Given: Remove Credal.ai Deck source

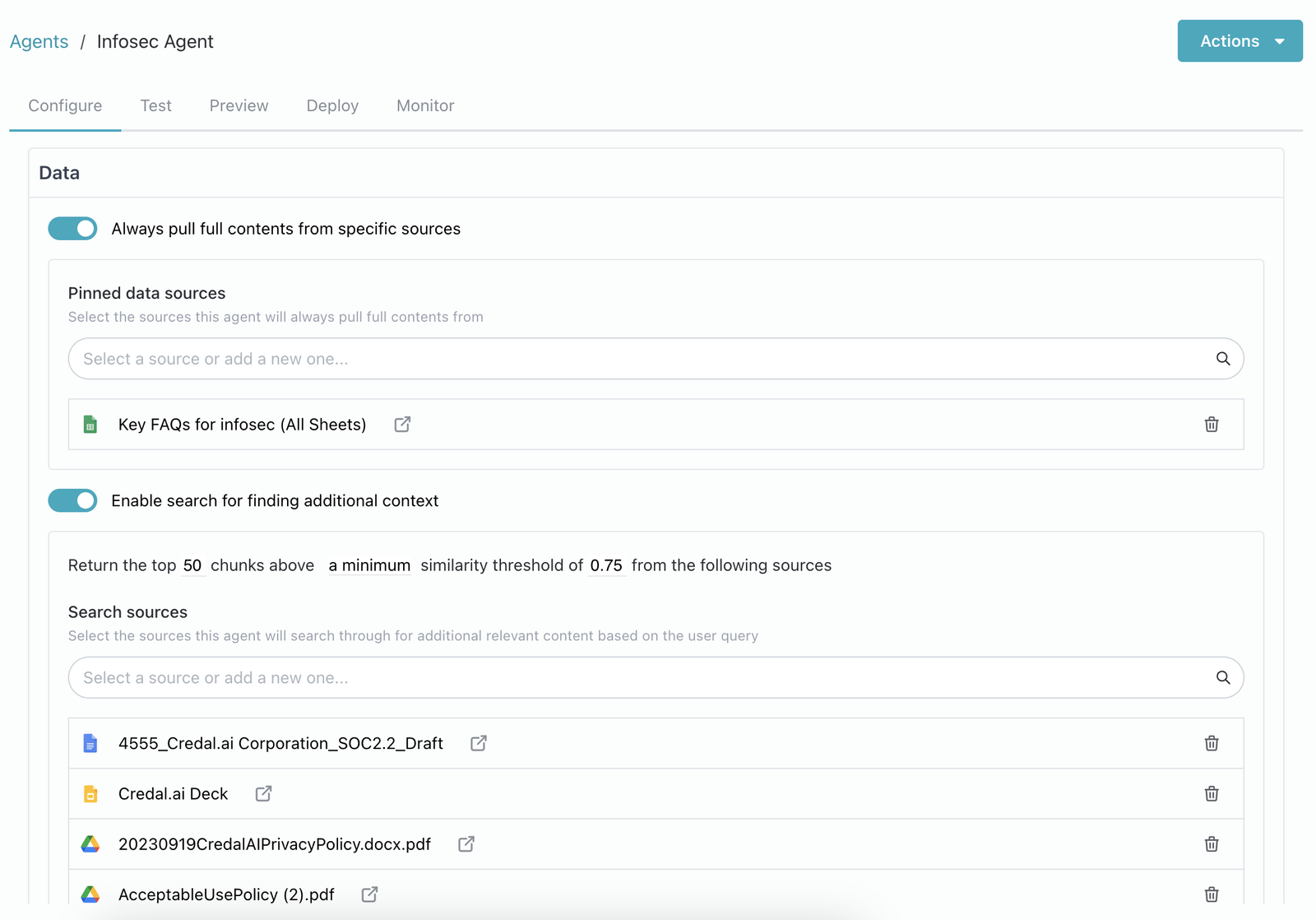Looking at the screenshot, I should pos(1212,793).
